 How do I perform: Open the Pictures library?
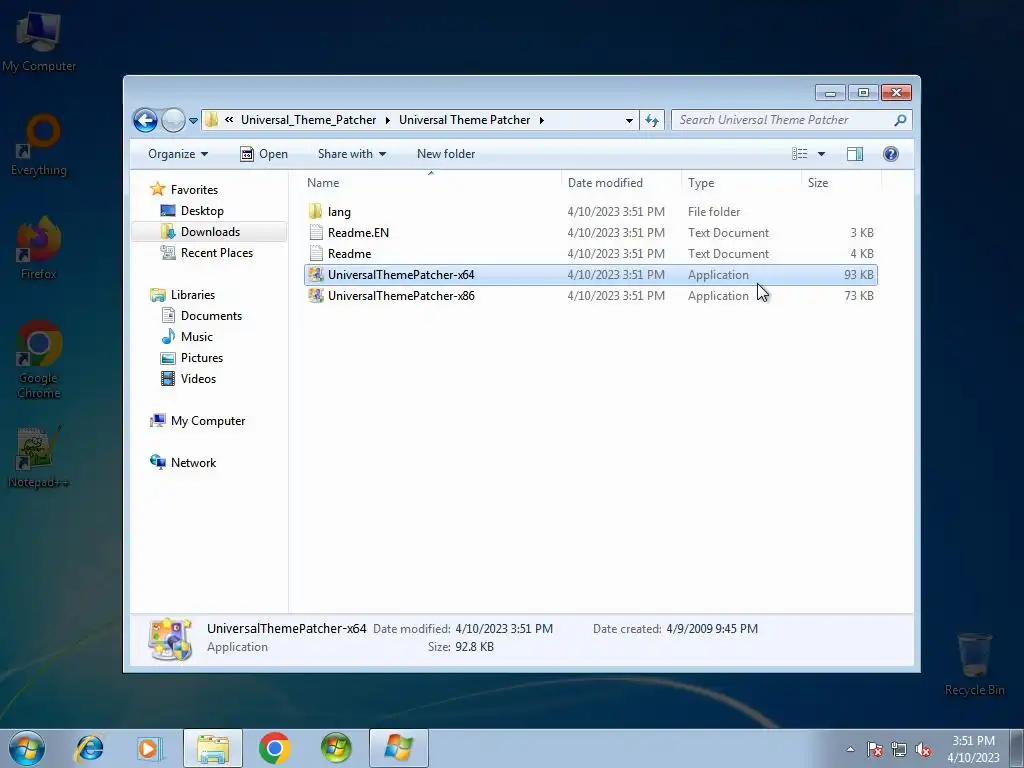click(202, 358)
